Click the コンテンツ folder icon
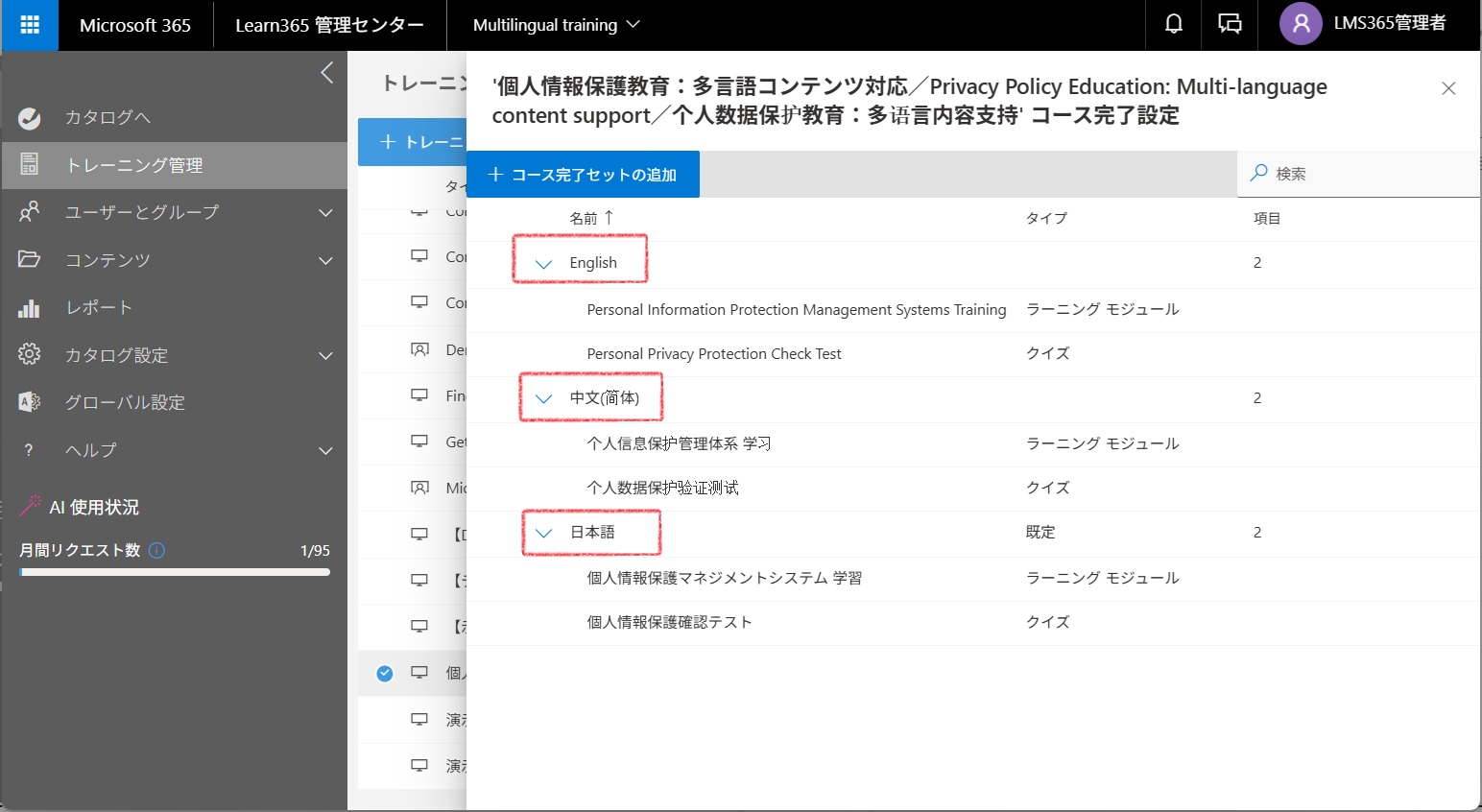 tap(30, 259)
